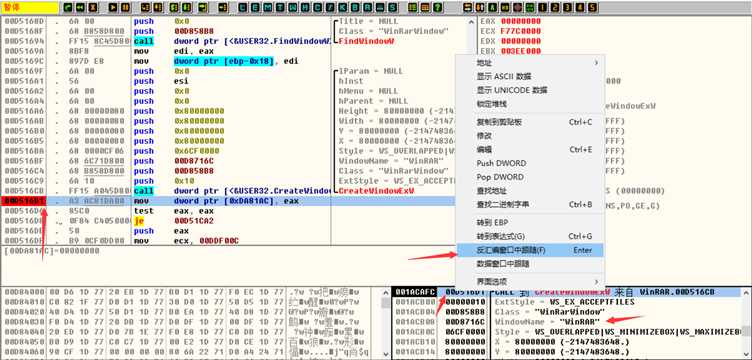752x360 pixels.
Task: Click the toolbar button numbered 5
Action: [x=592, y=7]
